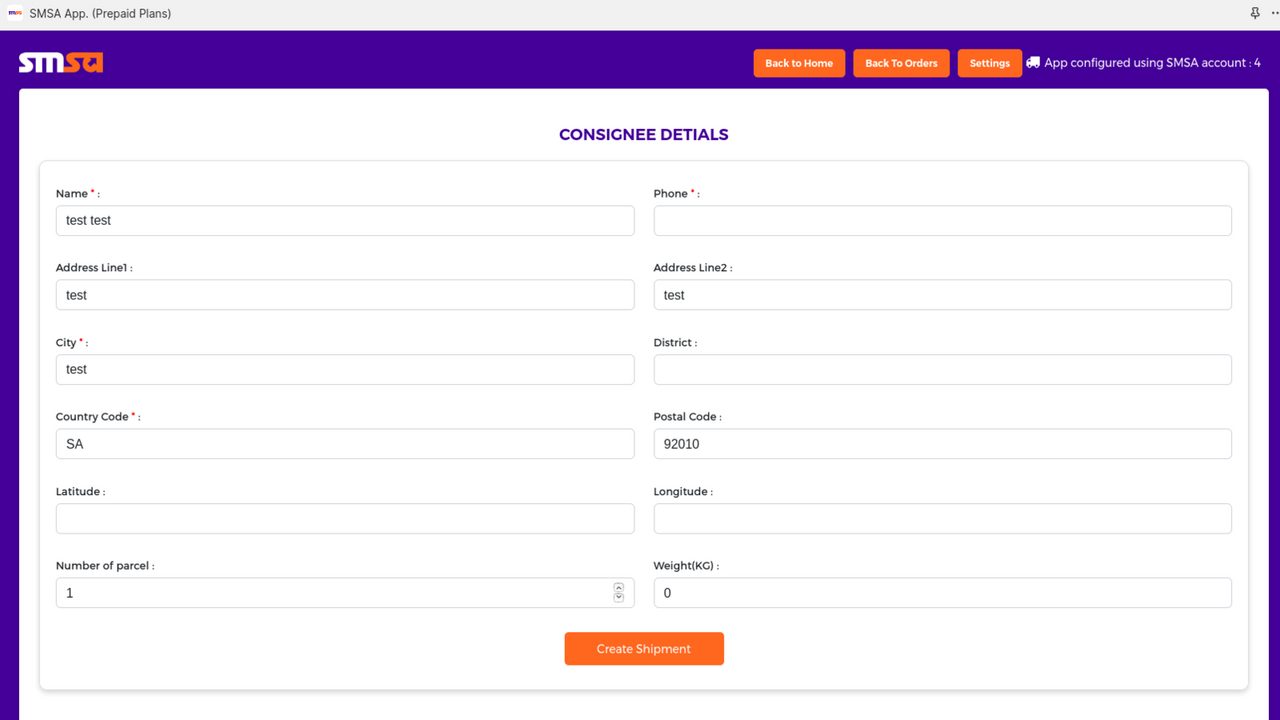This screenshot has height=720, width=1280.
Task: Click inside the empty Phone field
Action: pos(942,220)
